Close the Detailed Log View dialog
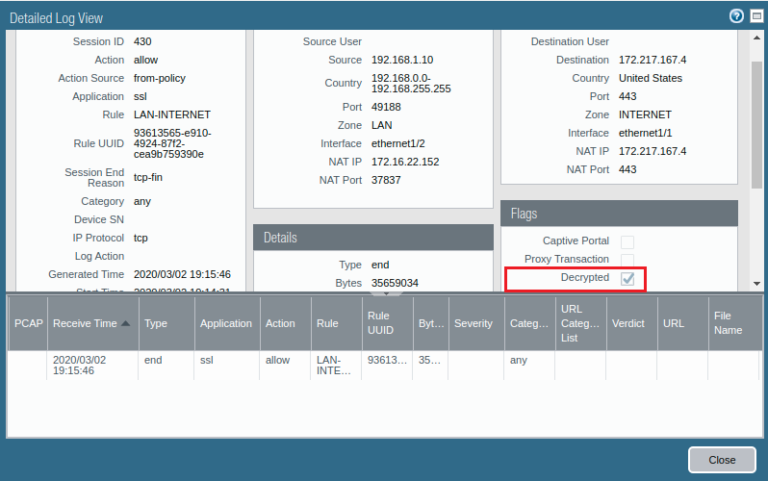This screenshot has width=768, height=481. (x=721, y=460)
